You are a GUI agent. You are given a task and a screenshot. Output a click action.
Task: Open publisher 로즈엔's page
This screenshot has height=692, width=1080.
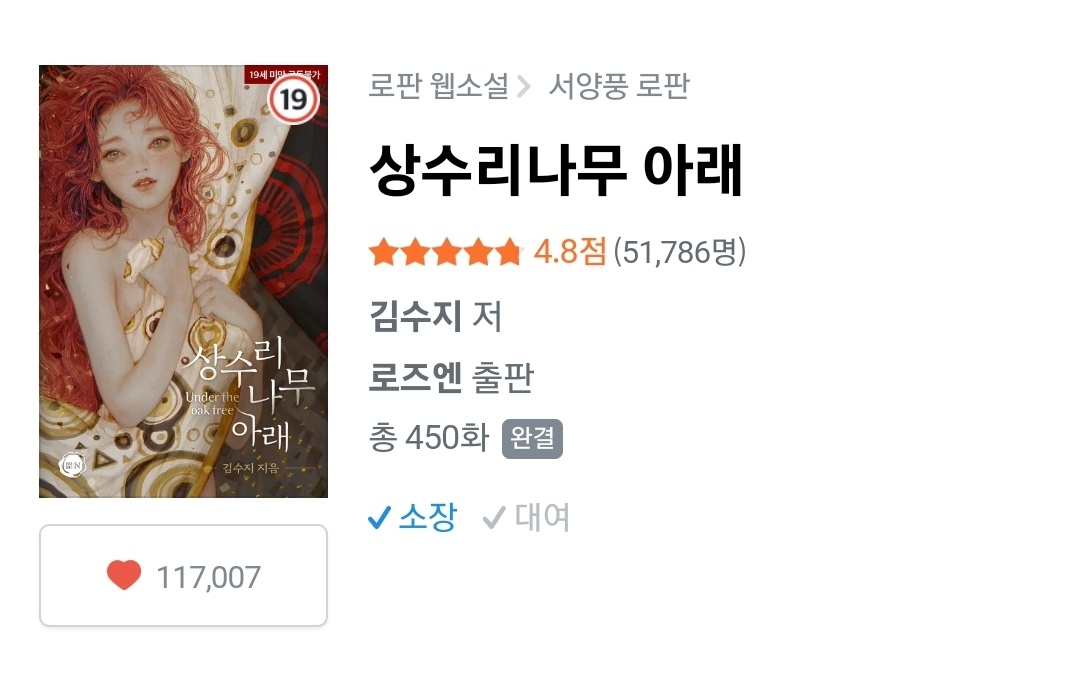click(x=415, y=377)
